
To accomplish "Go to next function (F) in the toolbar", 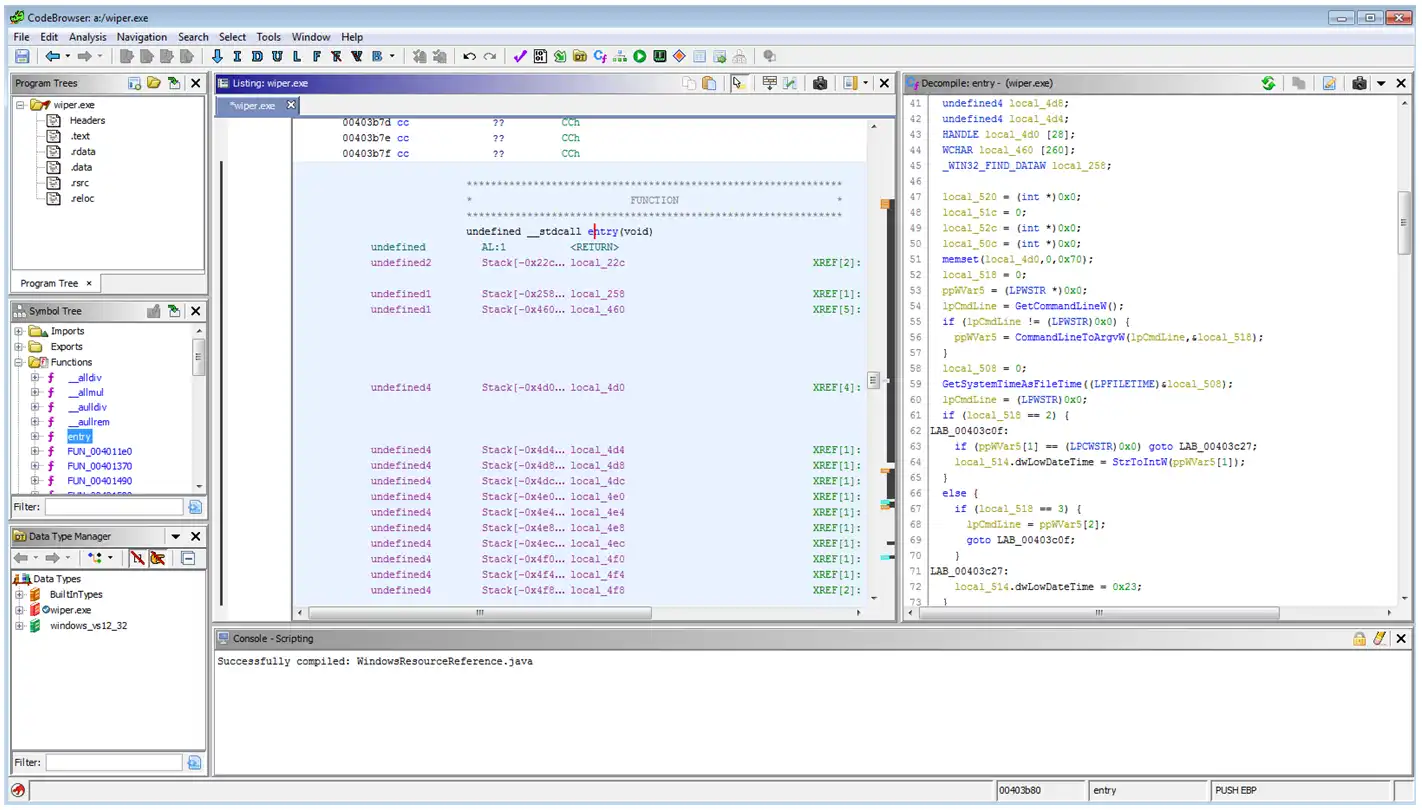I will tap(316, 57).
